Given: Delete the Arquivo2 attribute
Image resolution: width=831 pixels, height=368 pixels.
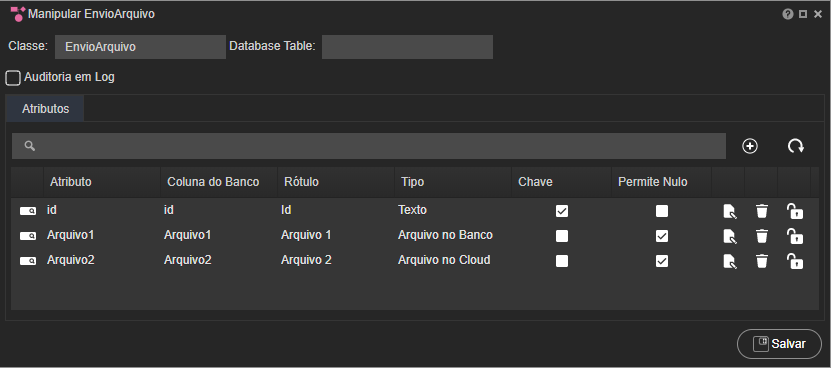Looking at the screenshot, I should pyautogui.click(x=762, y=261).
